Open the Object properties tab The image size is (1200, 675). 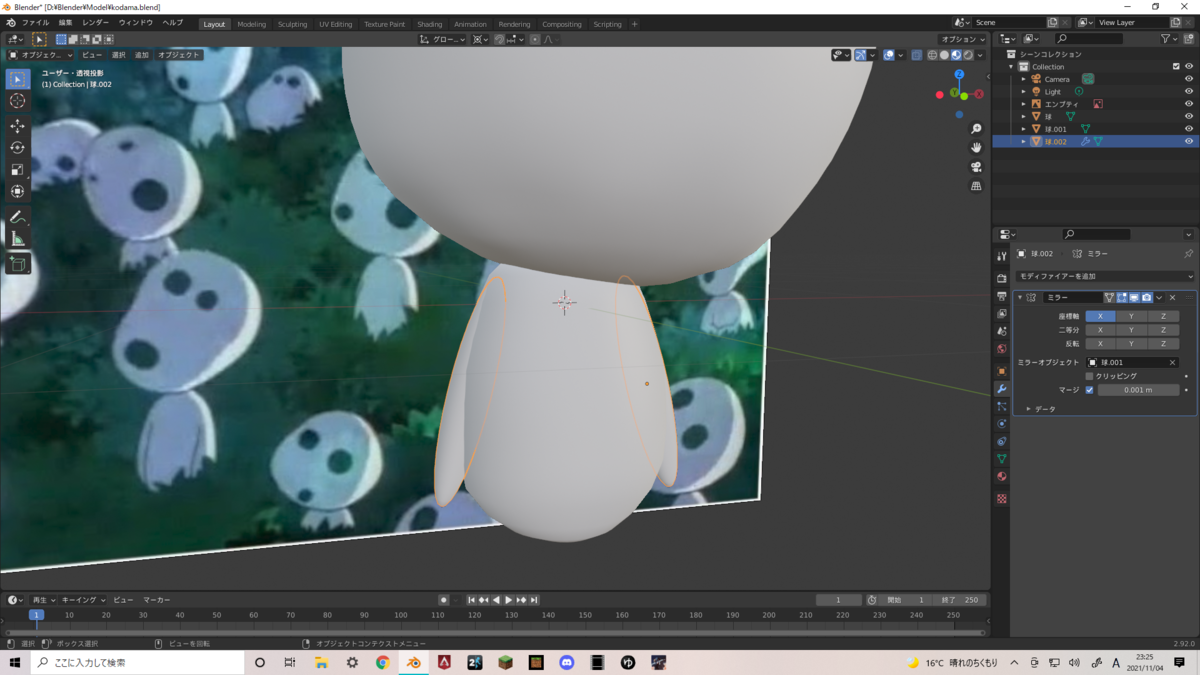[x=1001, y=371]
